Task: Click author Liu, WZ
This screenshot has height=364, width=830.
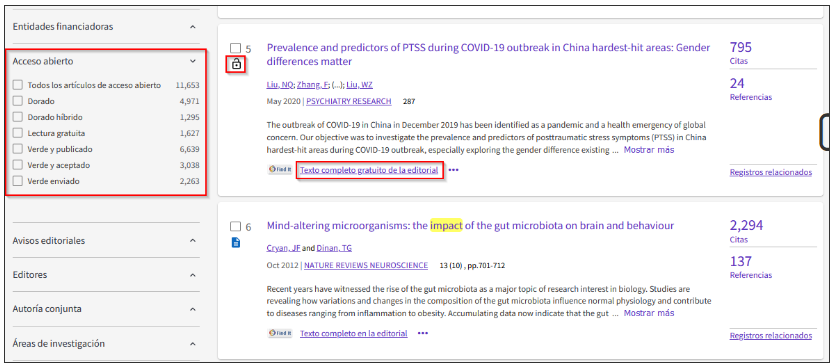Action: pos(359,85)
